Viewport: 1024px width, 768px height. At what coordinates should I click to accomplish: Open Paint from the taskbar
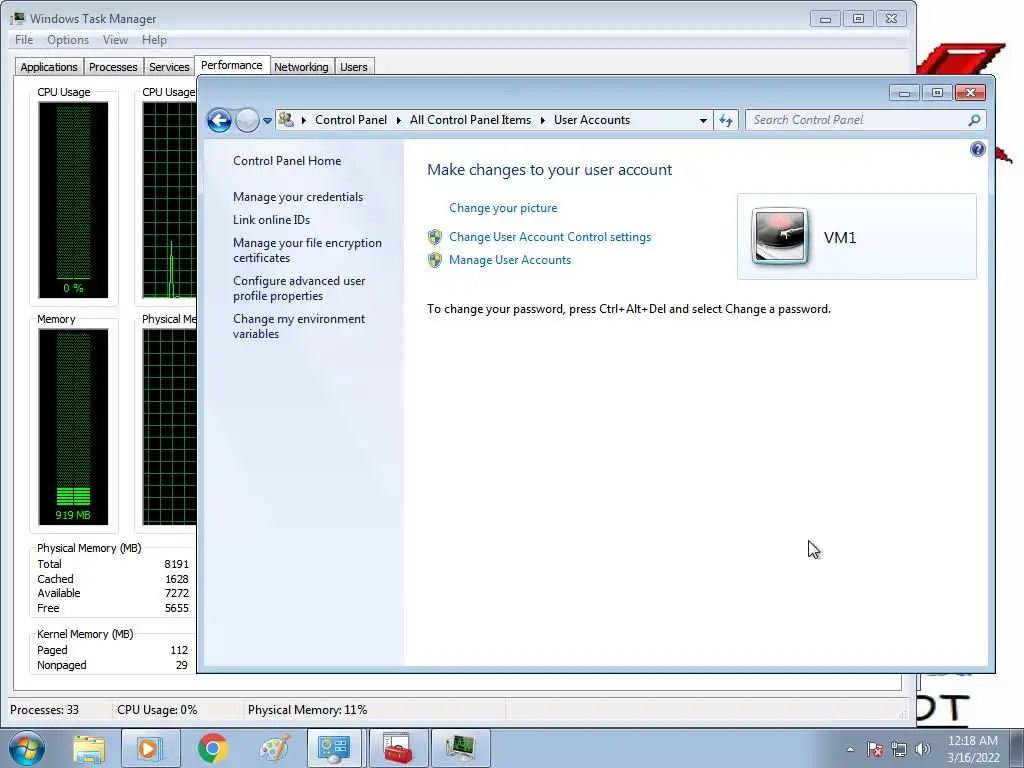275,748
